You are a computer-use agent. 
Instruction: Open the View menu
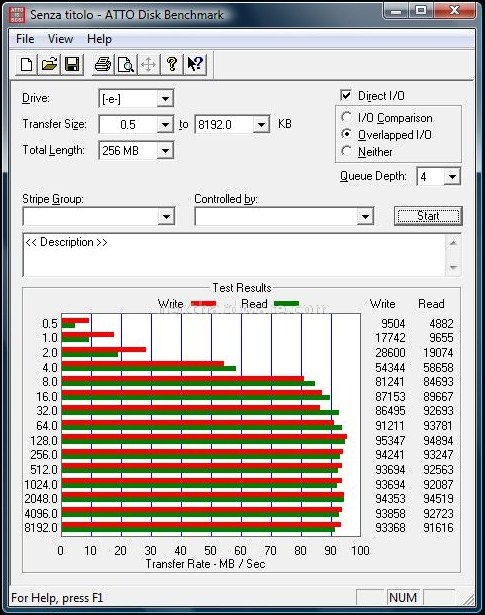tap(60, 39)
